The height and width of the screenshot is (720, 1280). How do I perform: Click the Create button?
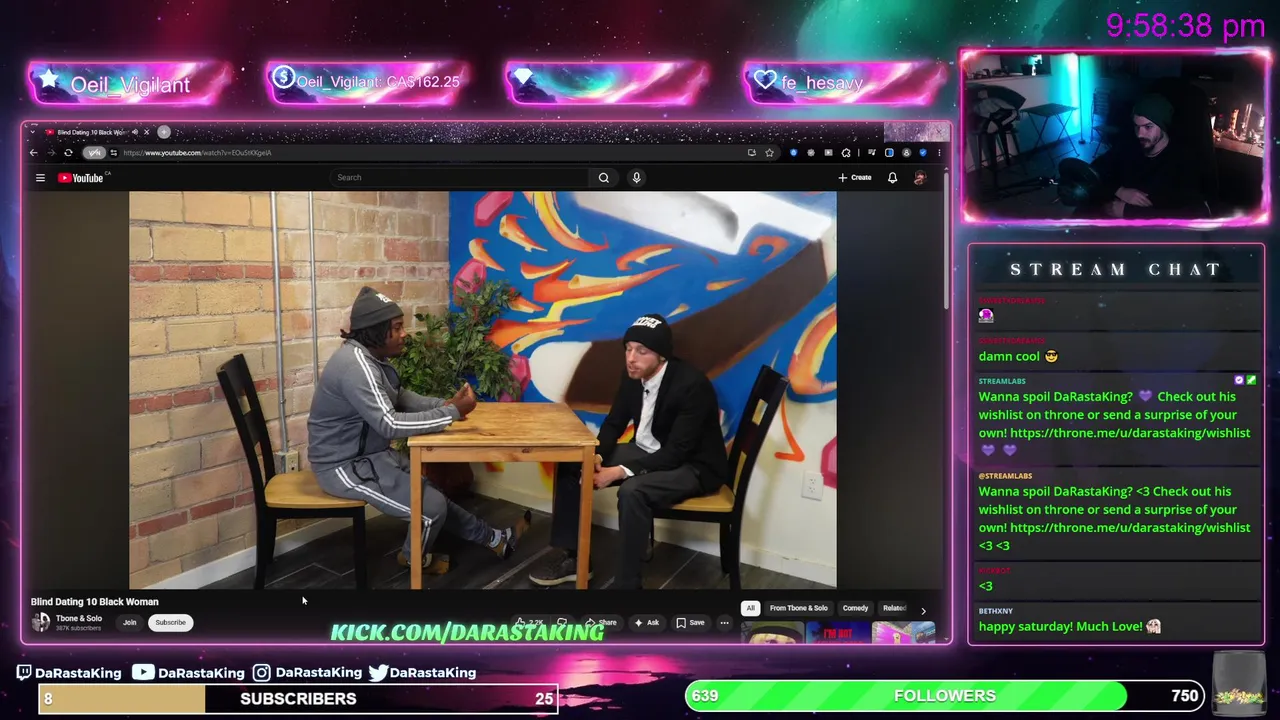855,178
